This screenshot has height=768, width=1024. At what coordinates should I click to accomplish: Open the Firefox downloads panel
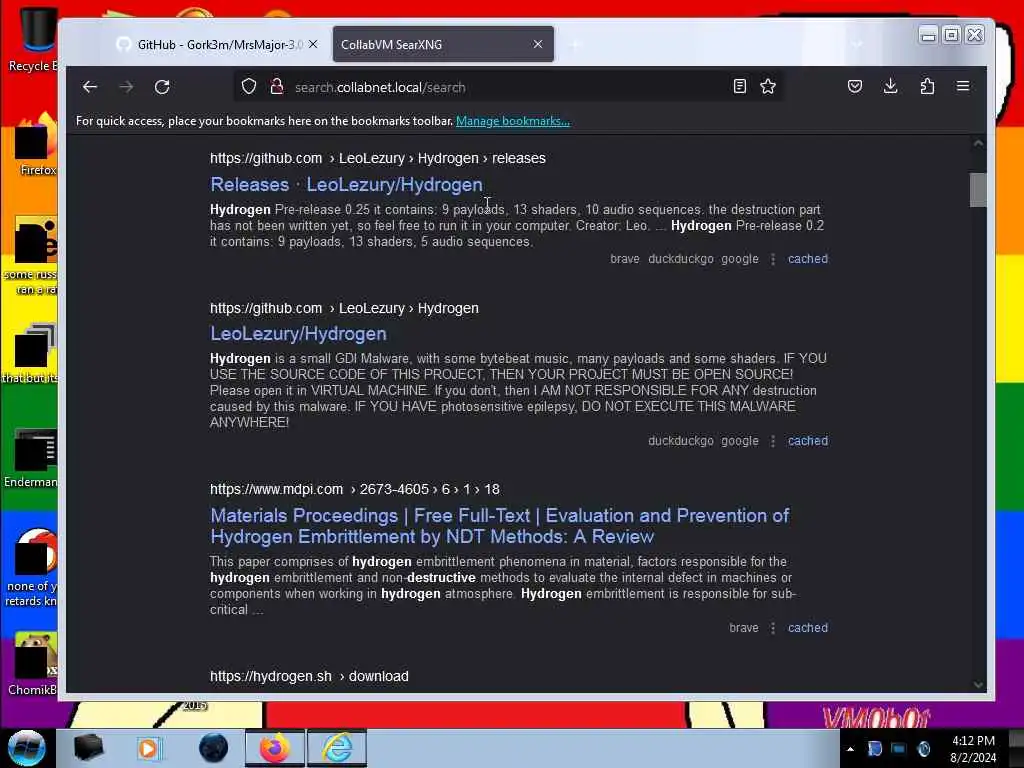pyautogui.click(x=891, y=86)
